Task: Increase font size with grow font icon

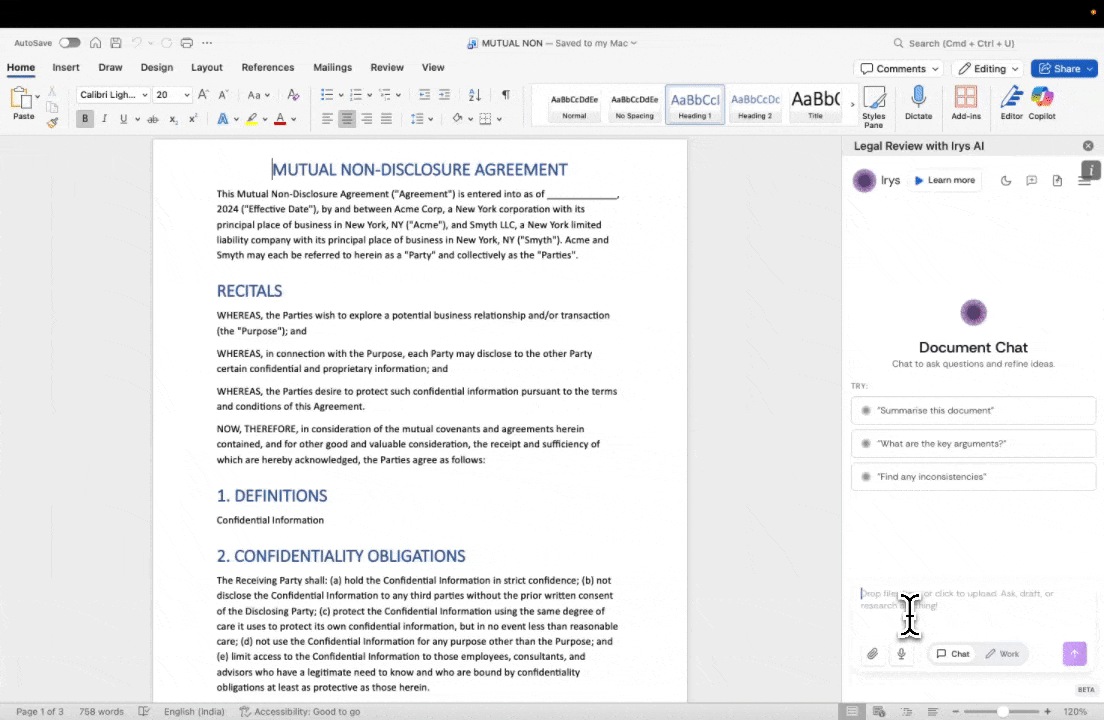Action: [x=203, y=94]
